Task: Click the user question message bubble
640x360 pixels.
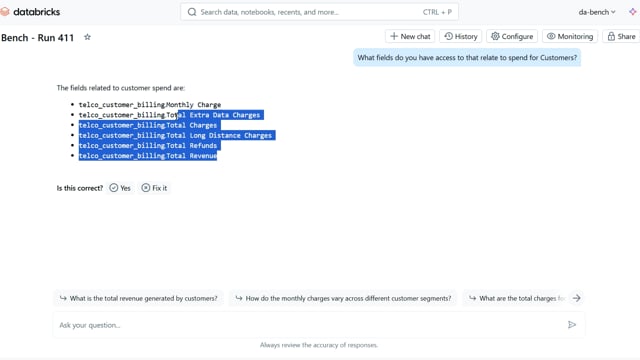Action: (467, 58)
